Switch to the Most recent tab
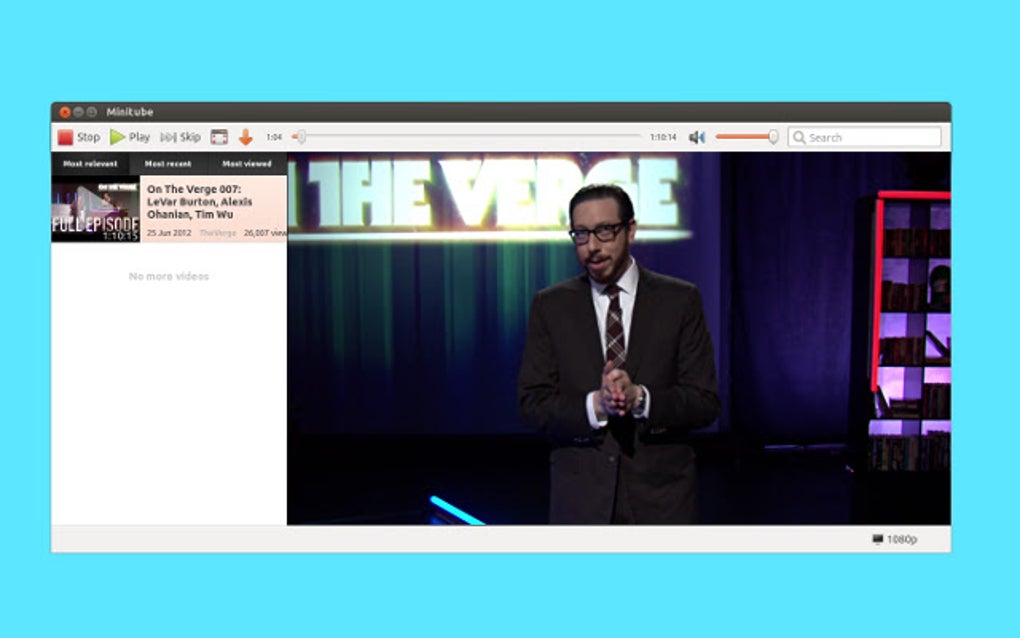The width and height of the screenshot is (1020, 638). pos(169,163)
